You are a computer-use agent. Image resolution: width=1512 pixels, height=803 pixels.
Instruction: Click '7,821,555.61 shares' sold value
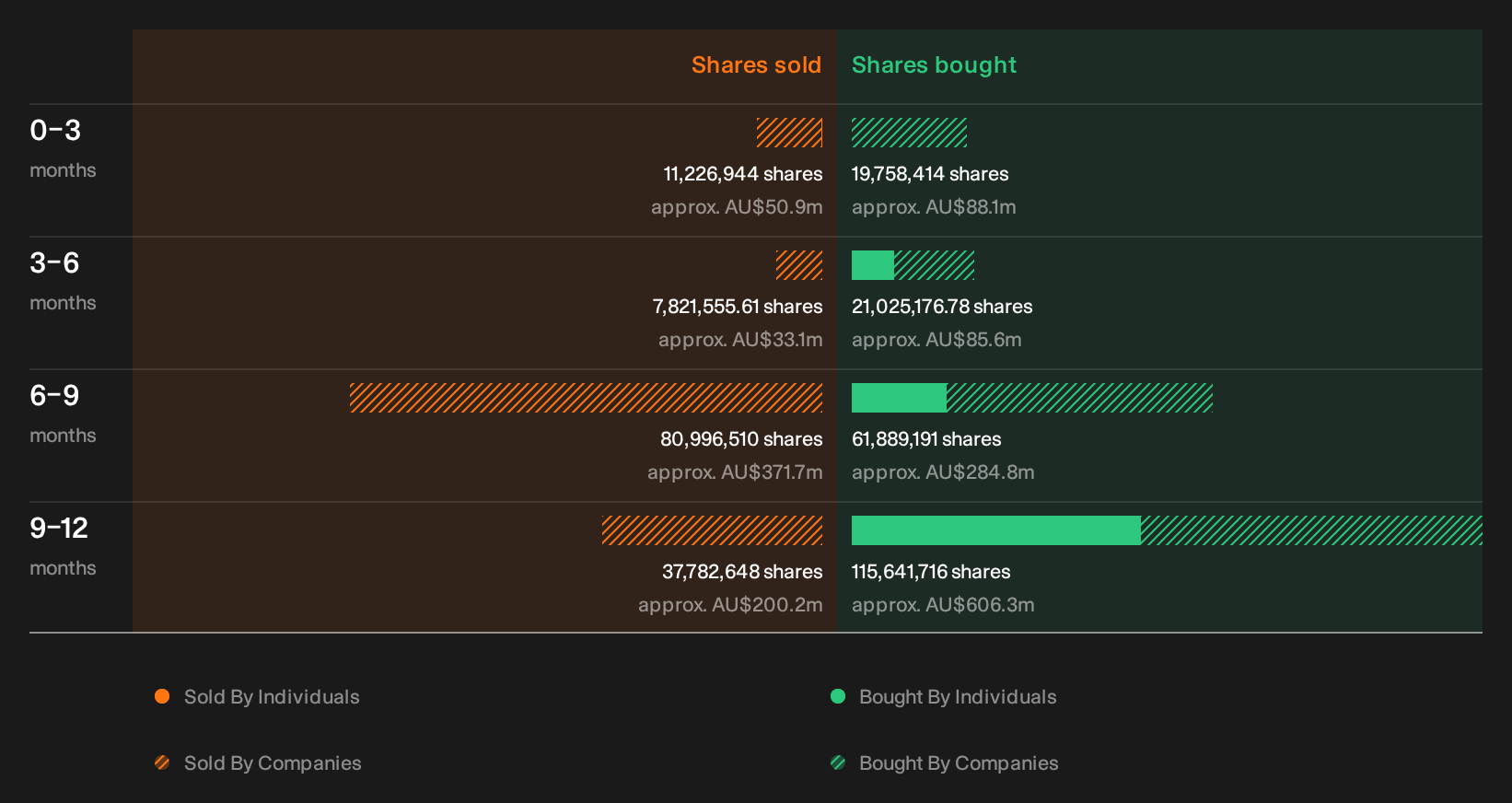(x=738, y=307)
